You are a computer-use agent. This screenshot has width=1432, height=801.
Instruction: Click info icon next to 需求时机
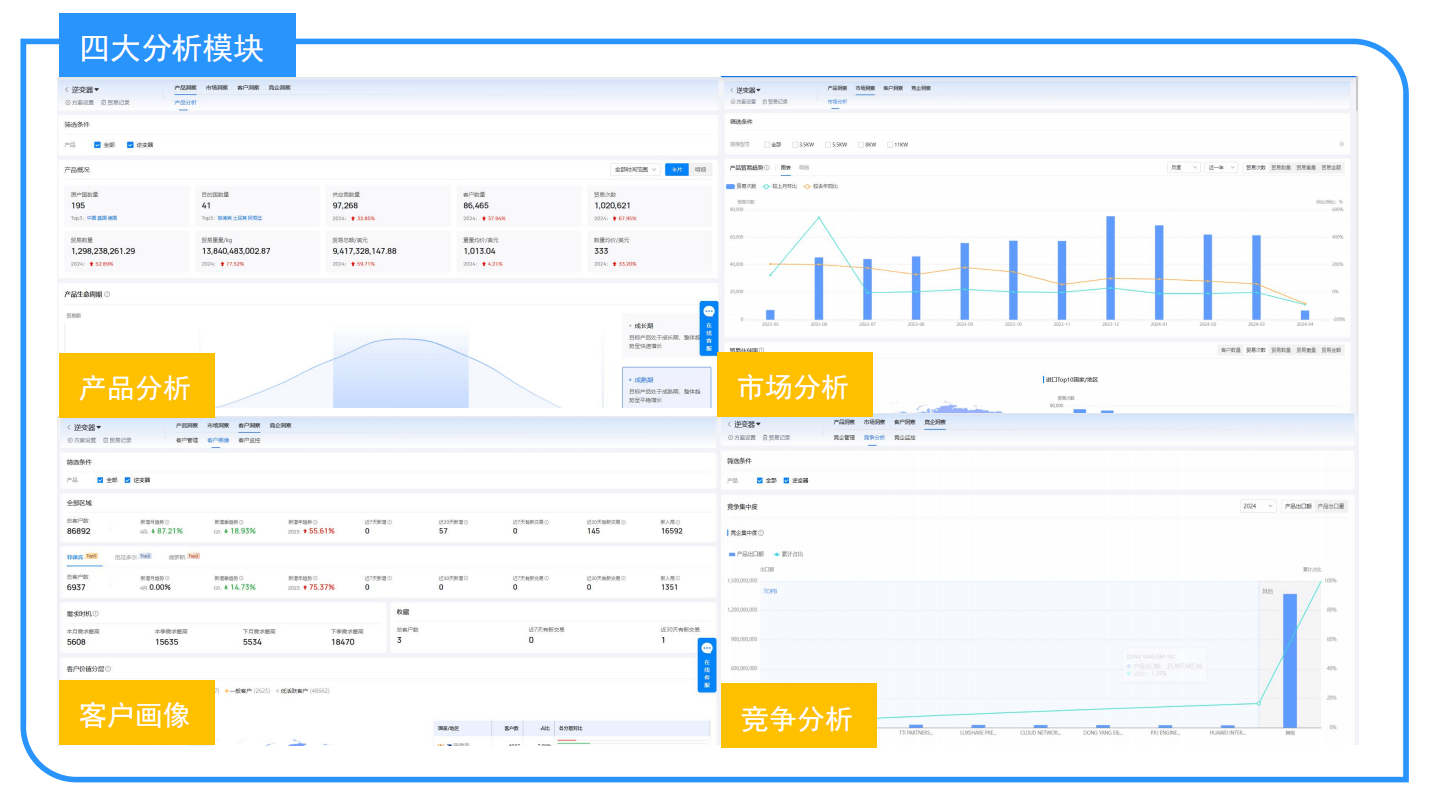tap(96, 614)
